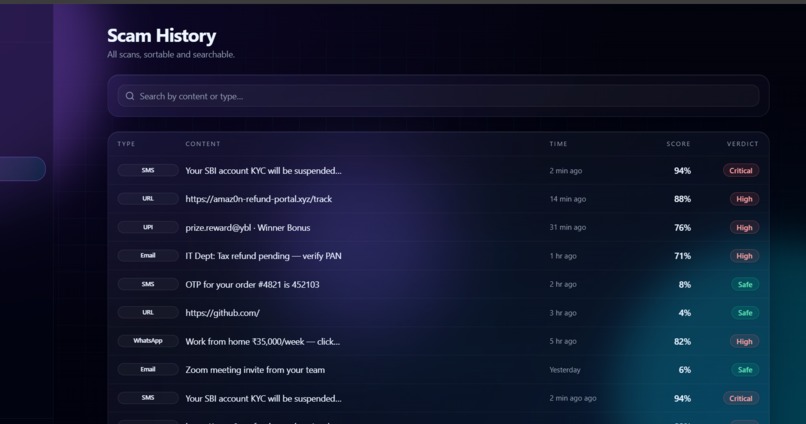806x424 pixels.
Task: Click the High verdict badge on the 76% row
Action: tap(744, 228)
